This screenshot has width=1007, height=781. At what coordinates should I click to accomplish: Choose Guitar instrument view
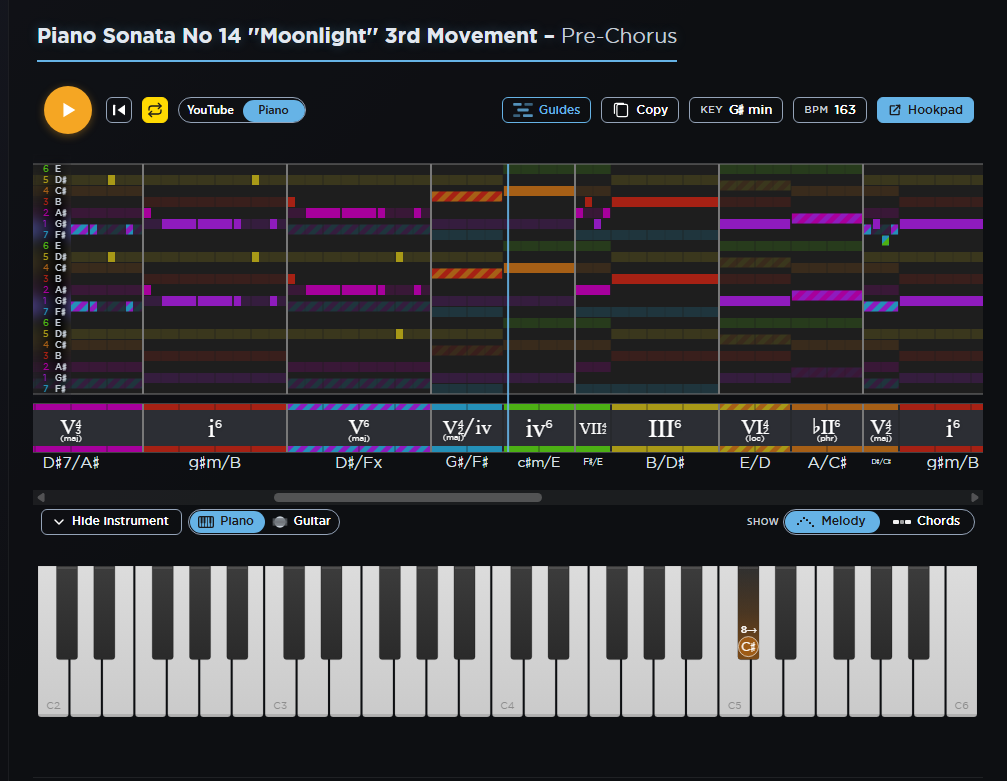(x=302, y=522)
